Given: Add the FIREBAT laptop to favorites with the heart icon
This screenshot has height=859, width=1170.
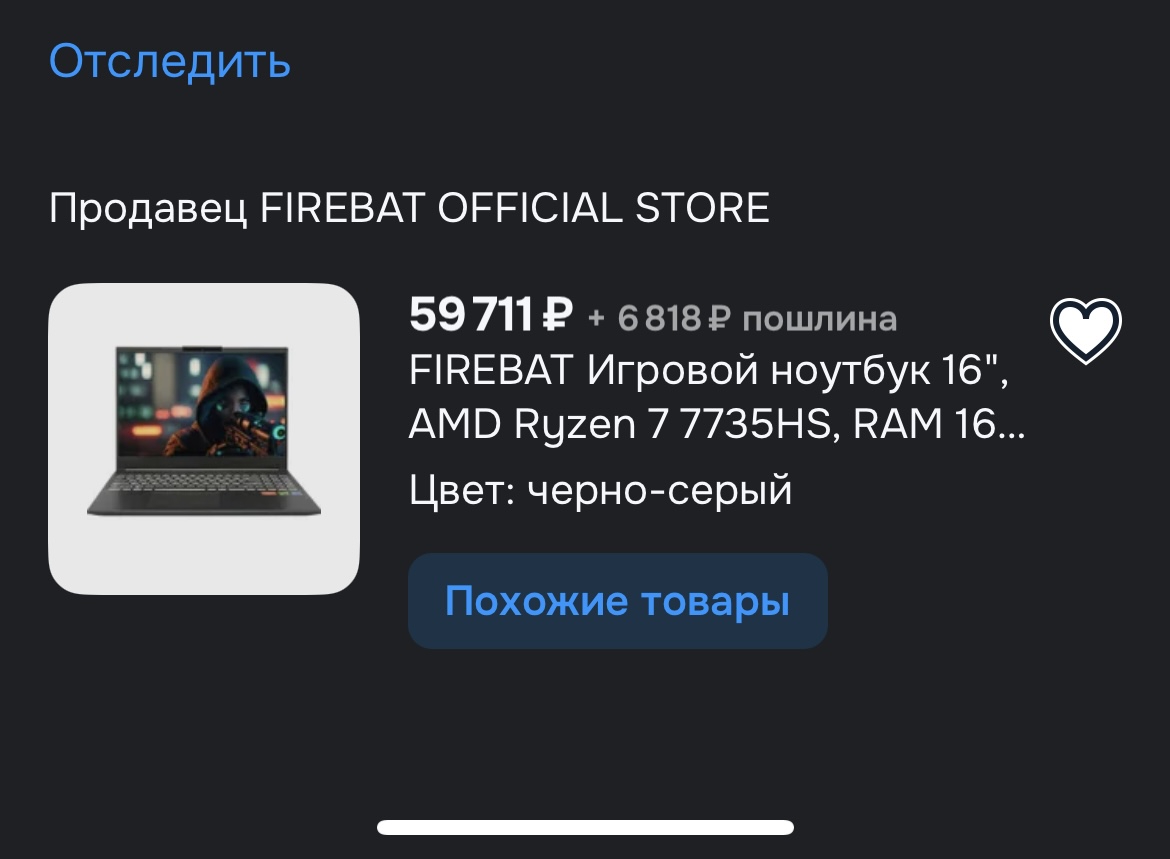Looking at the screenshot, I should pos(1086,330).
